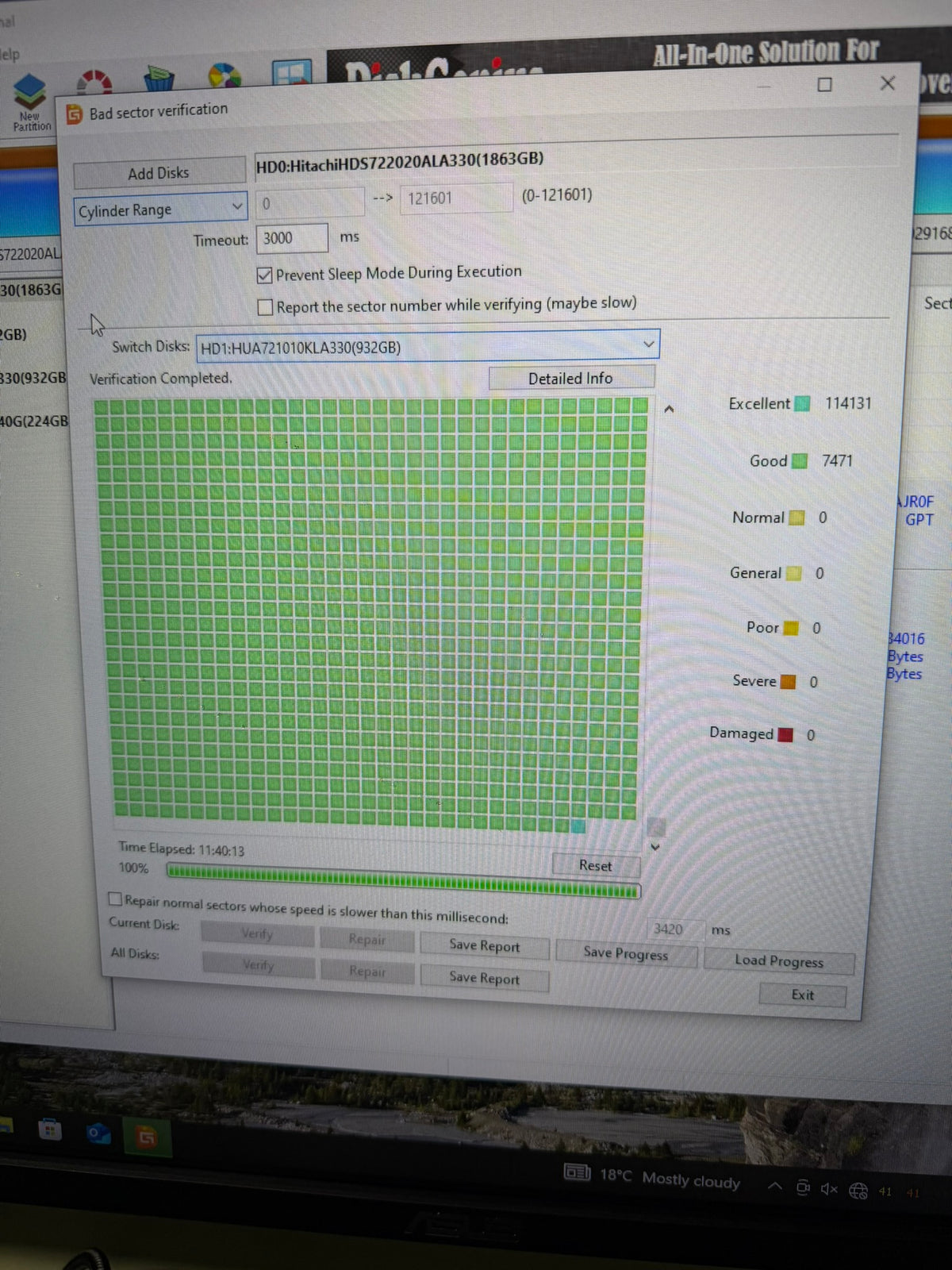
Task: Click the colorful pie-wheel toolbar icon
Action: [x=224, y=76]
